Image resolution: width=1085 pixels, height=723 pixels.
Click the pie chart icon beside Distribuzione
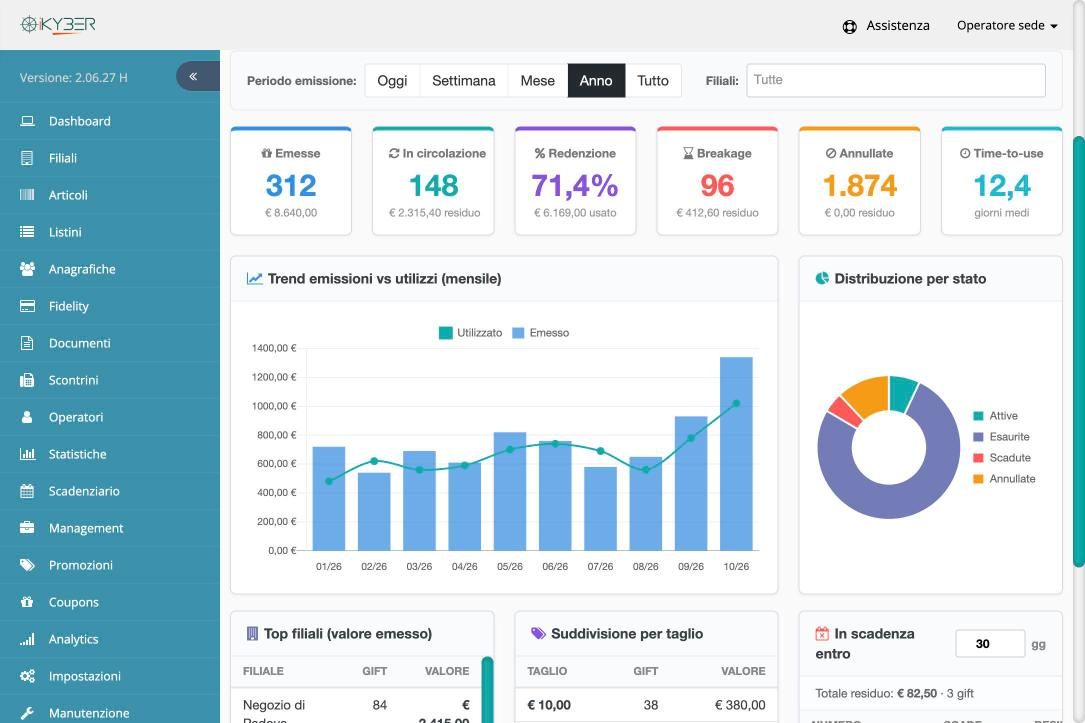822,279
